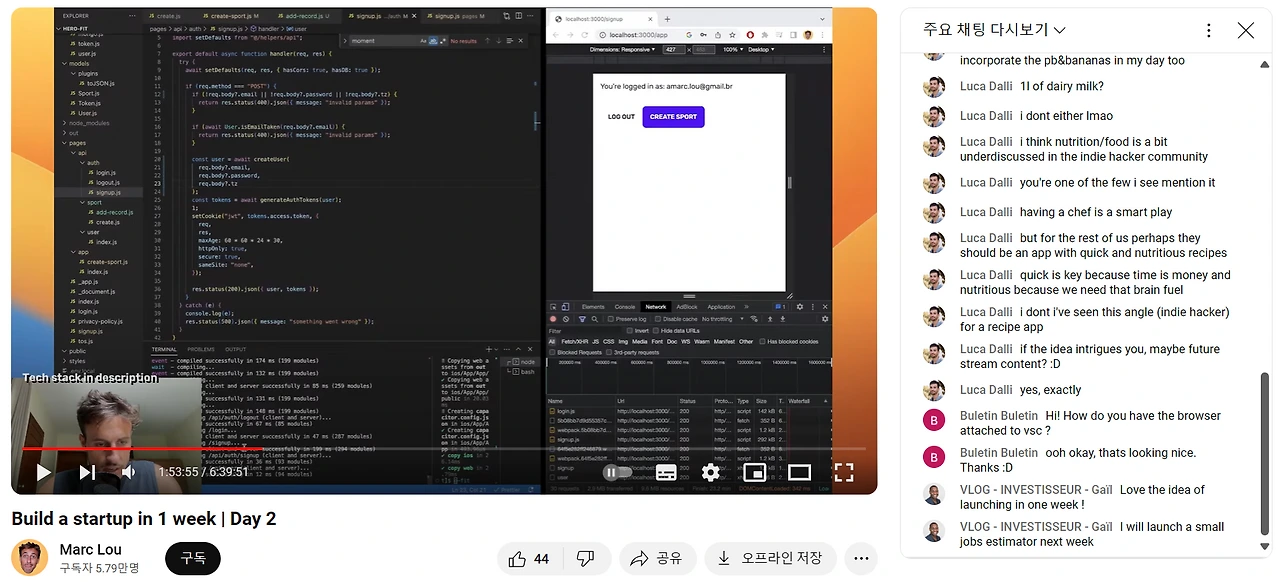Skip to the next video
Image resolution: width=1280 pixels, height=582 pixels.
(87, 472)
